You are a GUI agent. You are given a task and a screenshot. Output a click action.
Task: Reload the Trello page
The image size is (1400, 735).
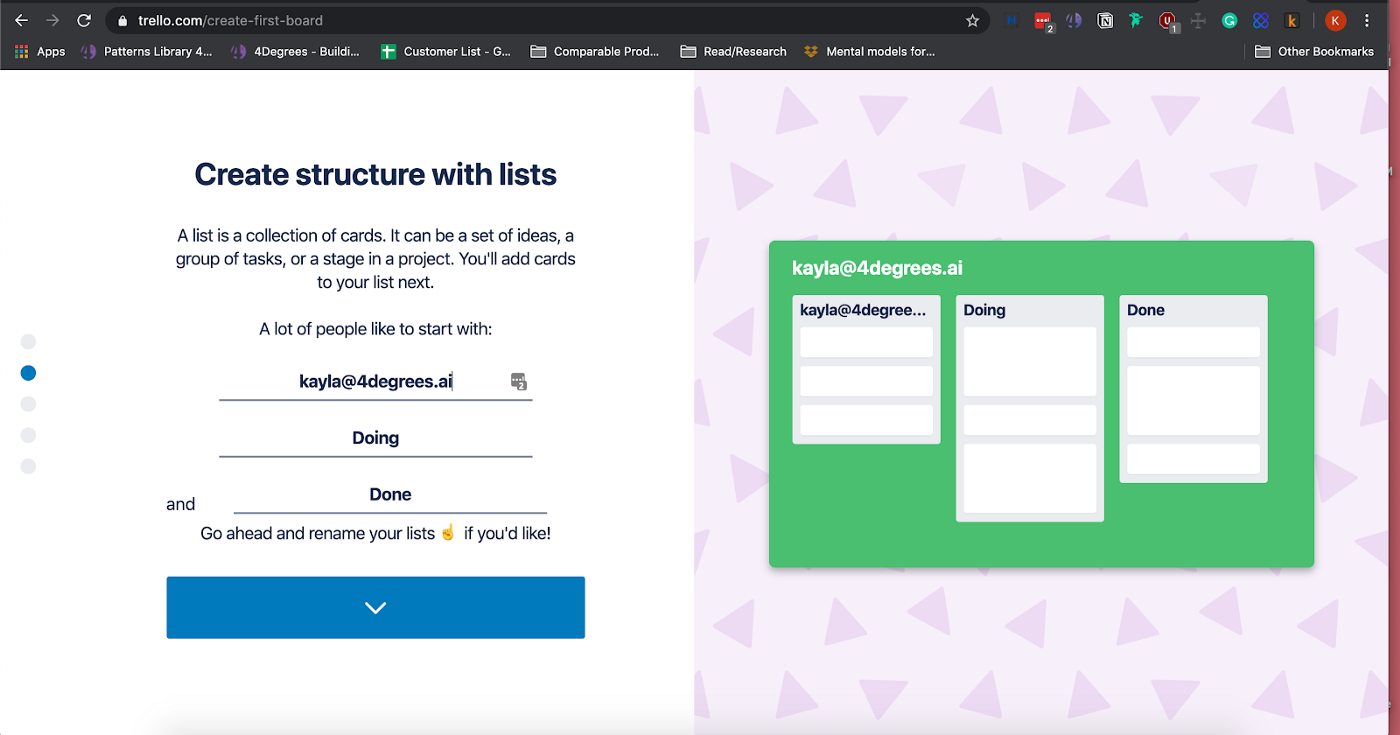(85, 20)
